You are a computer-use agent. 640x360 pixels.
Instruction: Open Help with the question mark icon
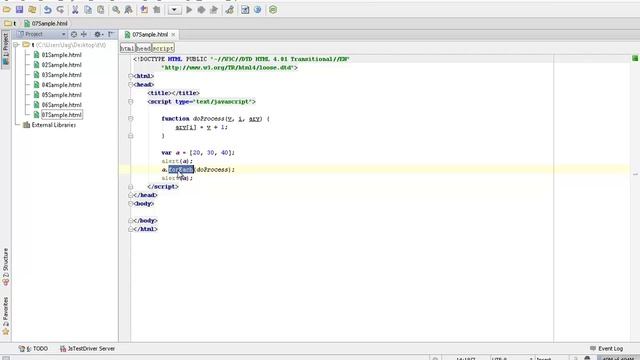[258, 9]
